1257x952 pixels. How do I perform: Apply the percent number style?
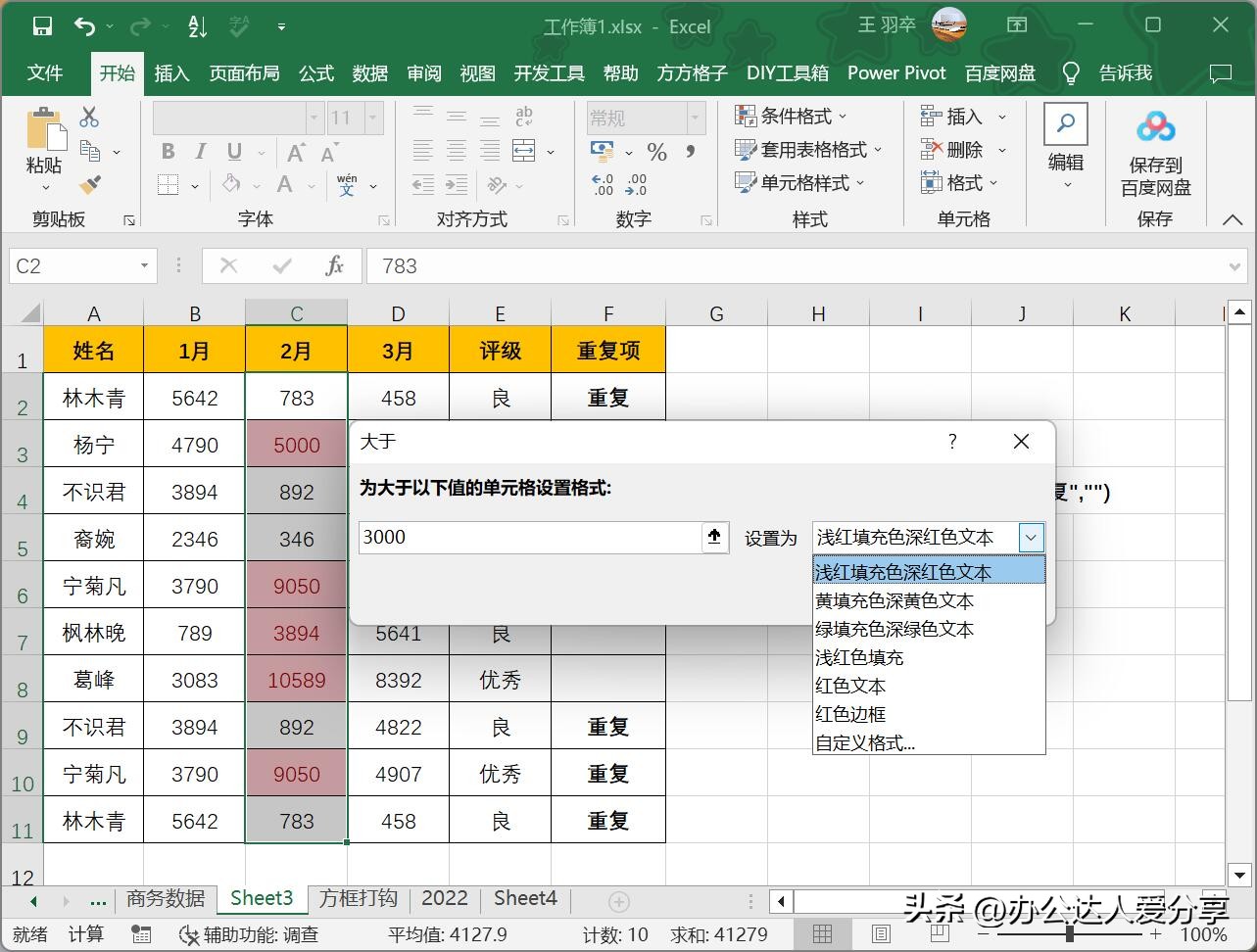[x=657, y=152]
